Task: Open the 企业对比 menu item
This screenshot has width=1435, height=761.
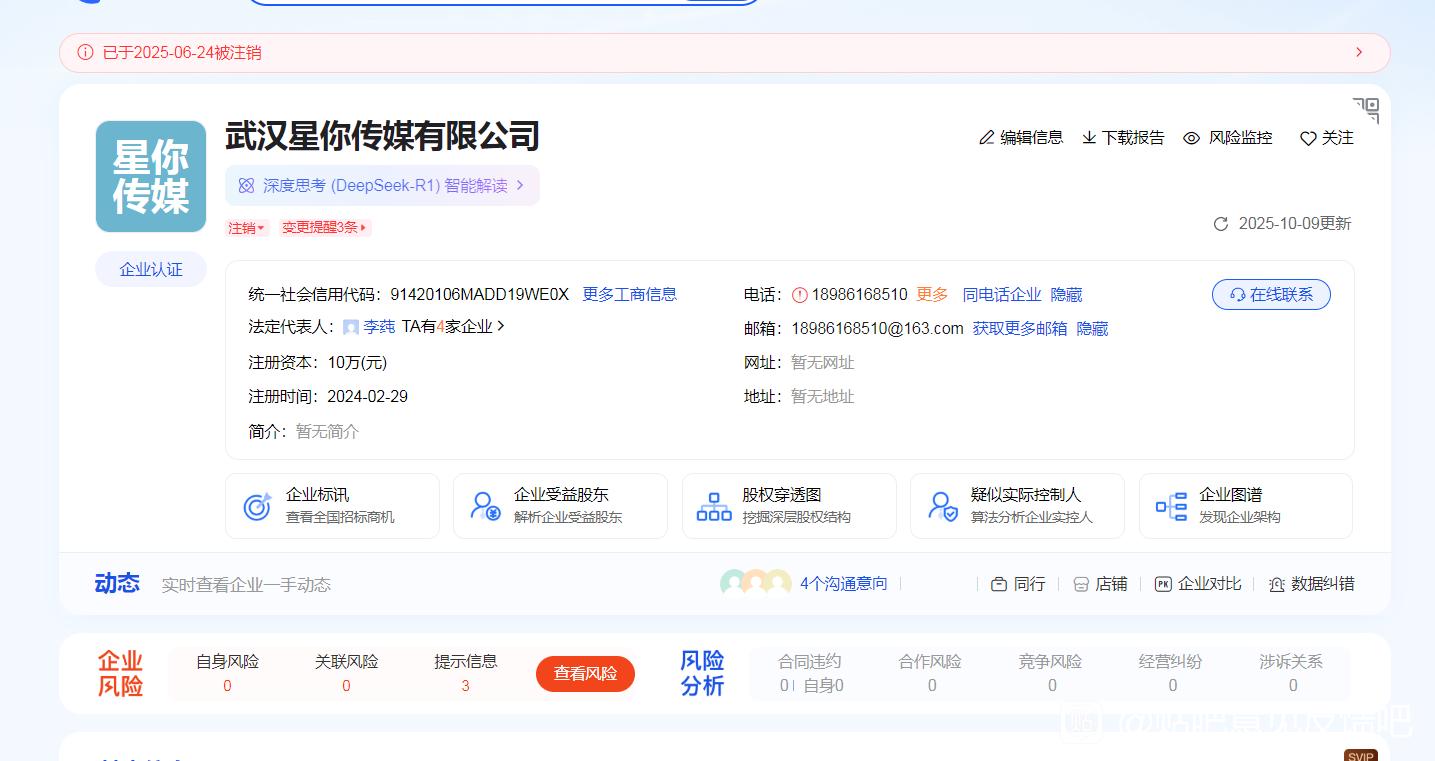Action: (1198, 584)
